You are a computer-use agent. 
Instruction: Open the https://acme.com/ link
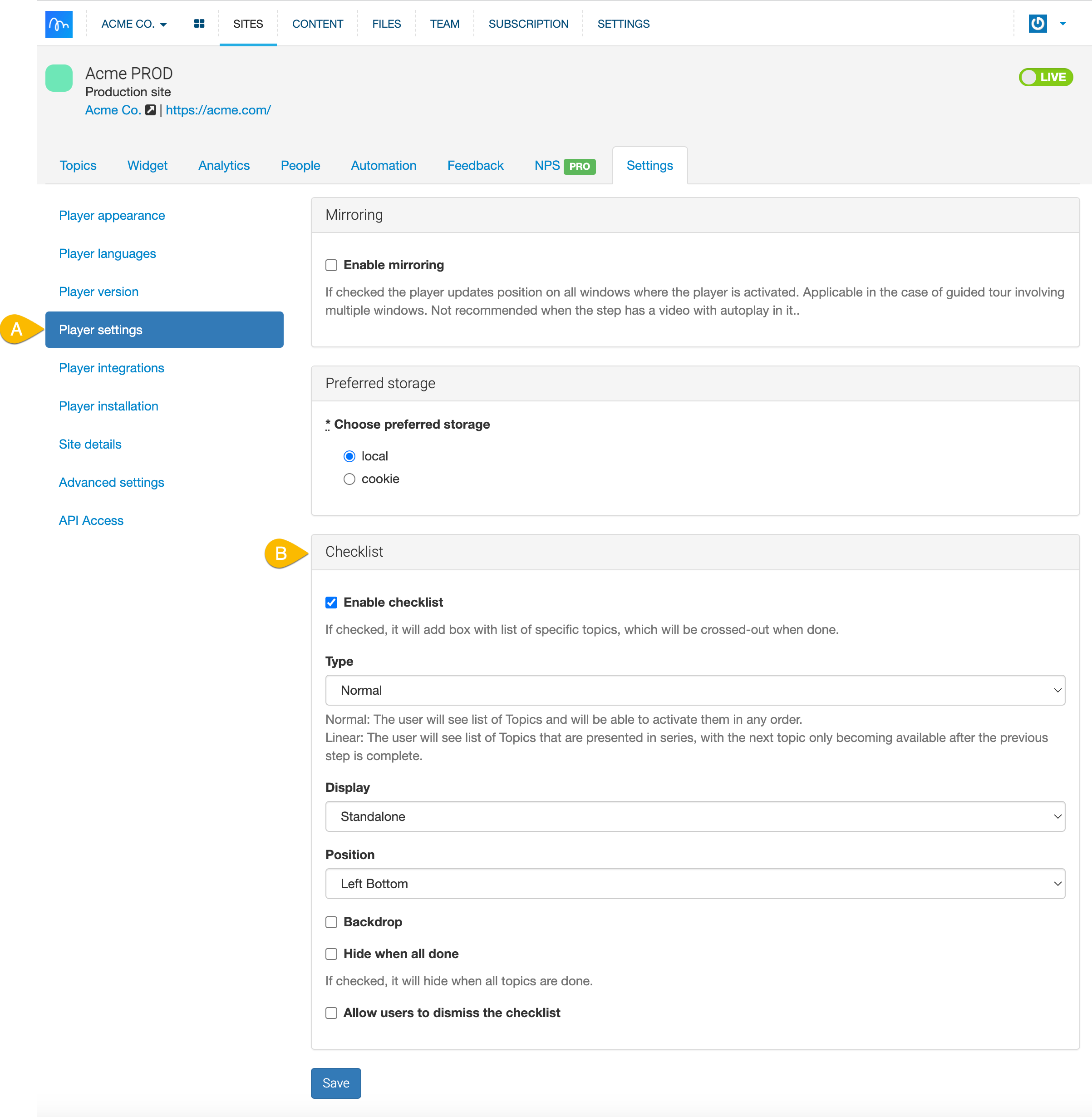(218, 110)
